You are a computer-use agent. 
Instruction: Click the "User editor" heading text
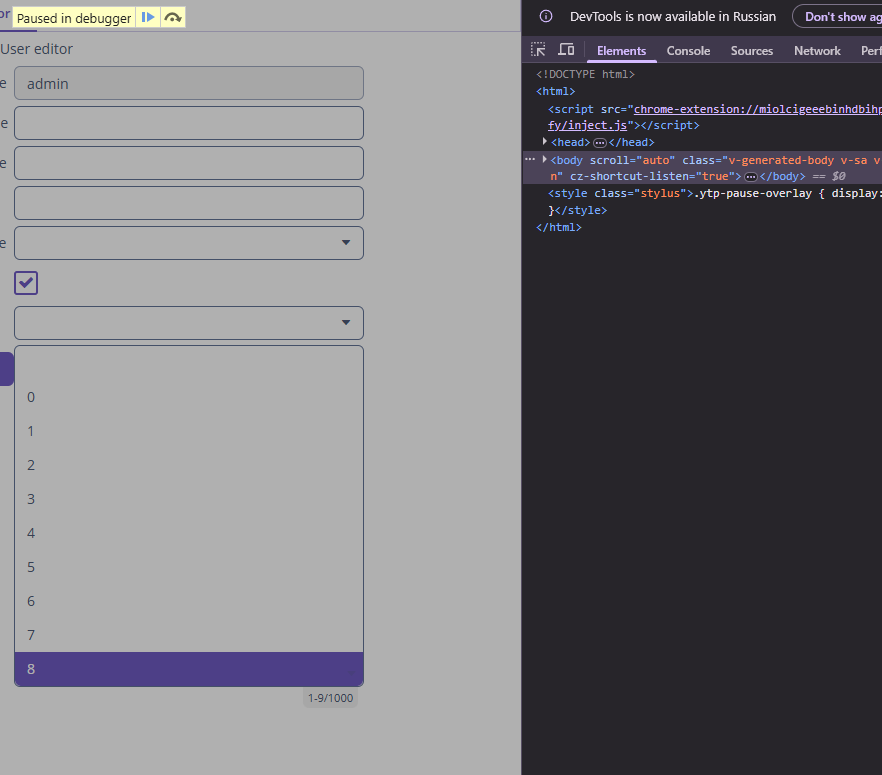tap(37, 49)
